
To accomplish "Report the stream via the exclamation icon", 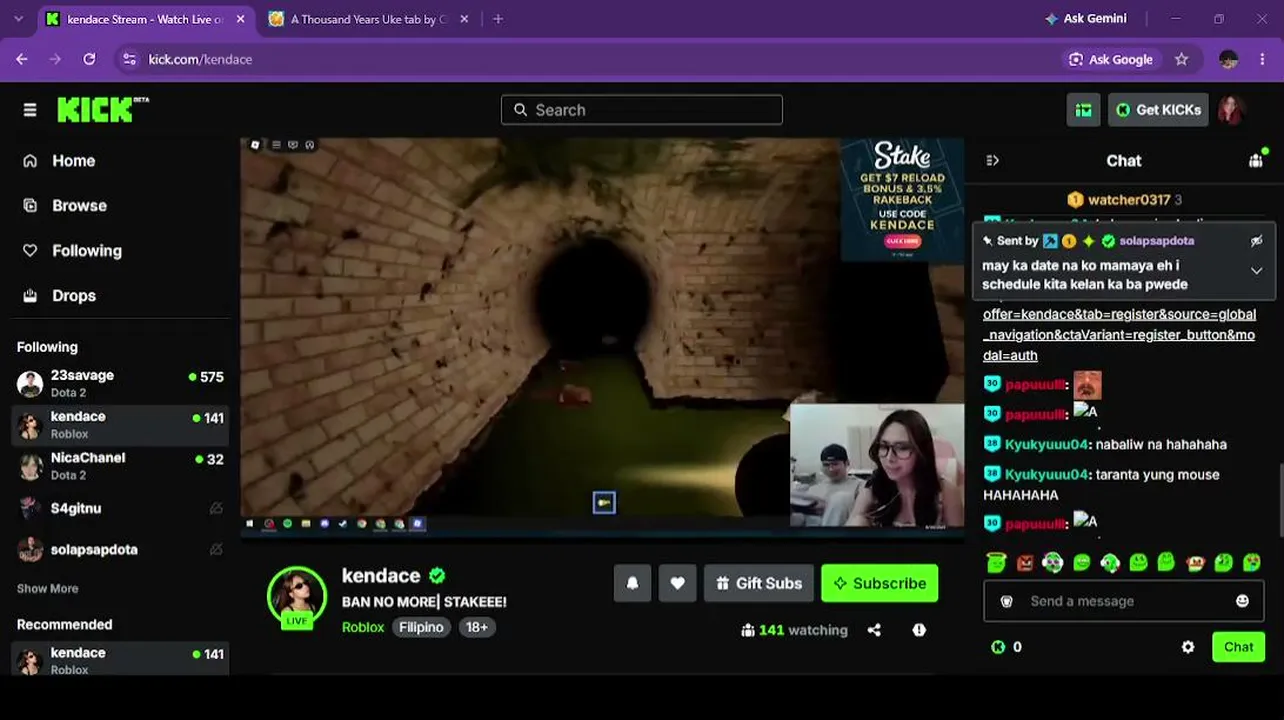I will (919, 630).
